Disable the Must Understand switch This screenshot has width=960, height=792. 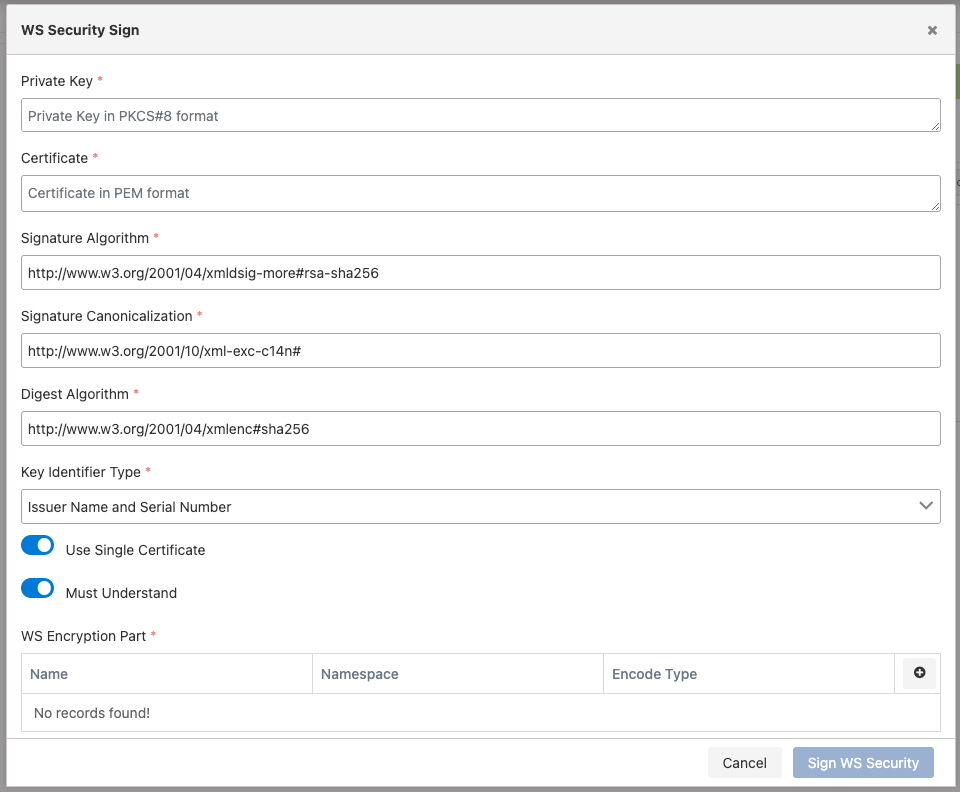click(x=37, y=588)
